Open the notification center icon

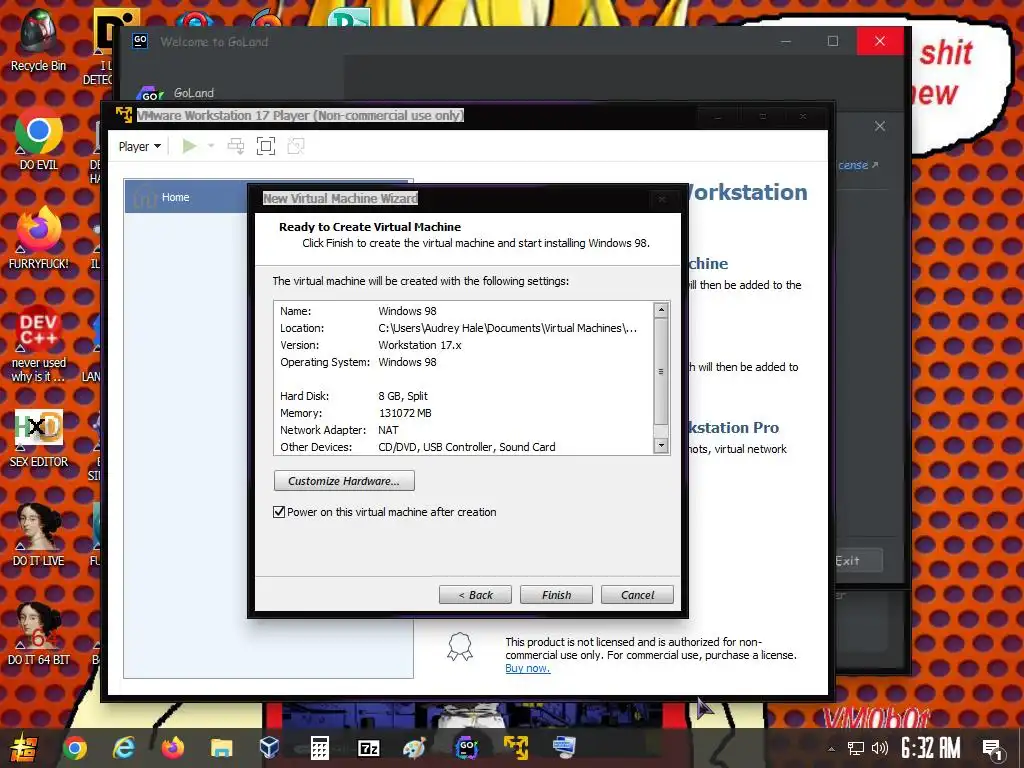993,750
